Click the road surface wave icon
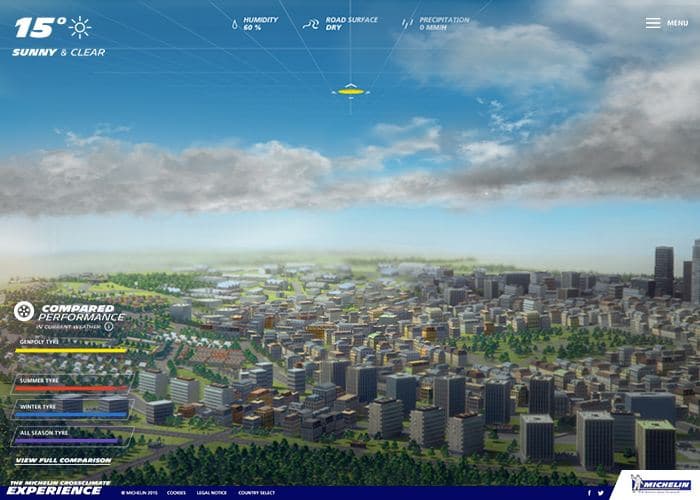This screenshot has width=700, height=500. click(311, 24)
